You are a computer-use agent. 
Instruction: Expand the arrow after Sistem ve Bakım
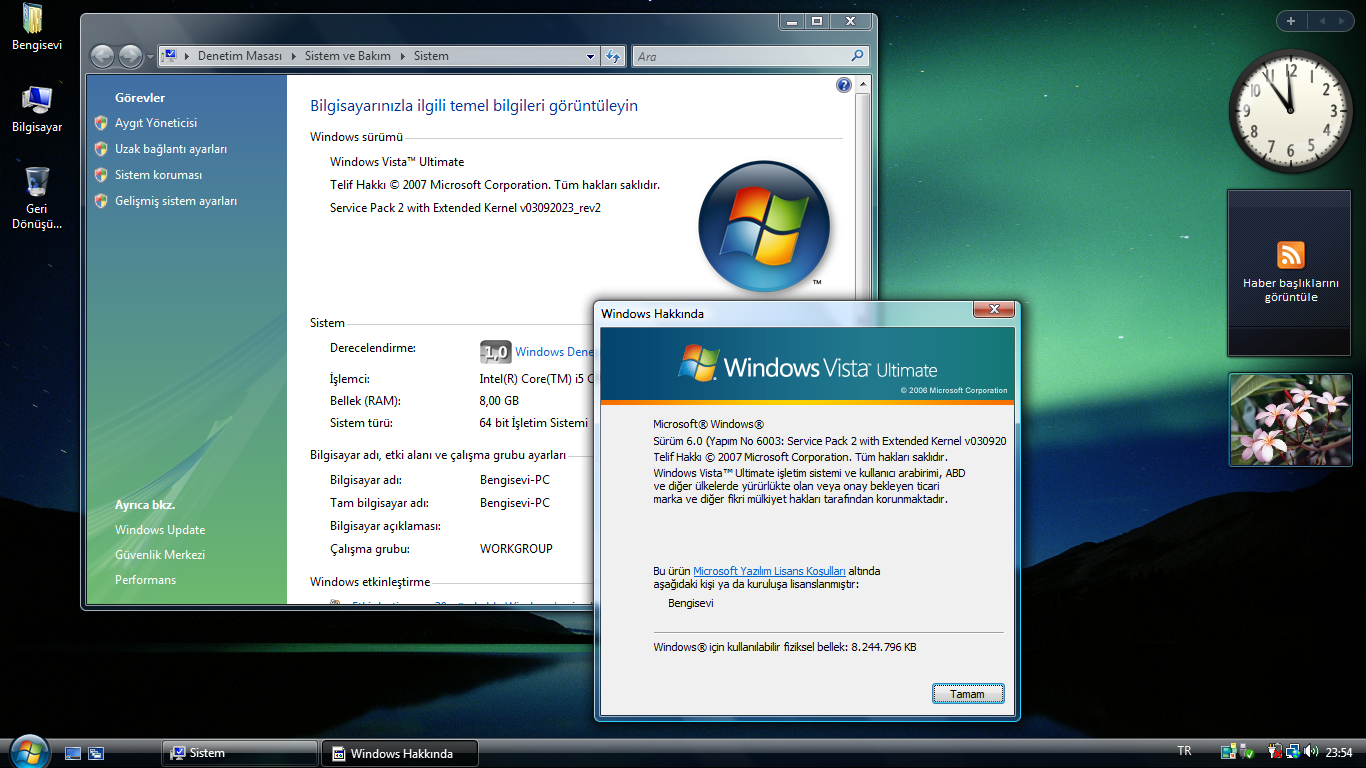(x=403, y=56)
